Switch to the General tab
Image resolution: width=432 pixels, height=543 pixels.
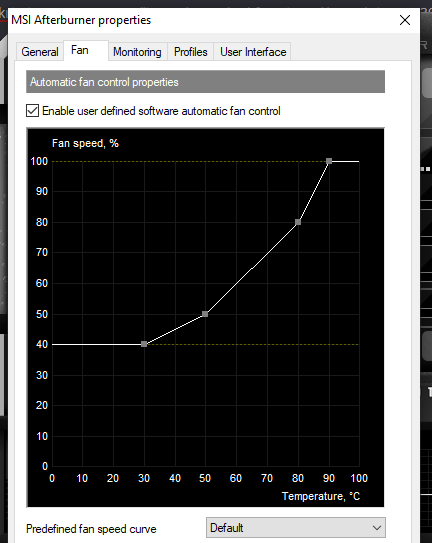pyautogui.click(x=40, y=52)
